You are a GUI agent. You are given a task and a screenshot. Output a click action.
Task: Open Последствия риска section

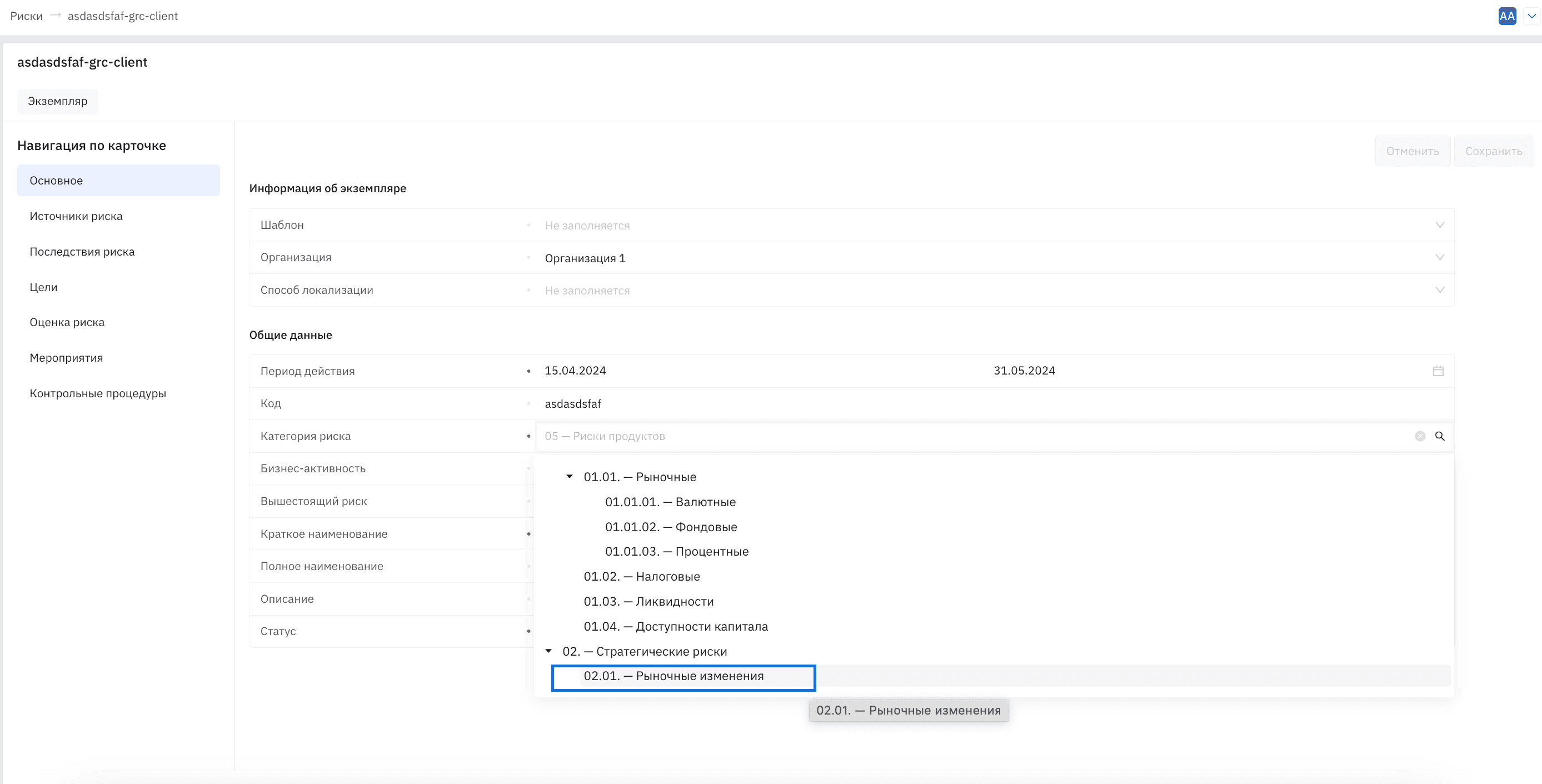(82, 252)
